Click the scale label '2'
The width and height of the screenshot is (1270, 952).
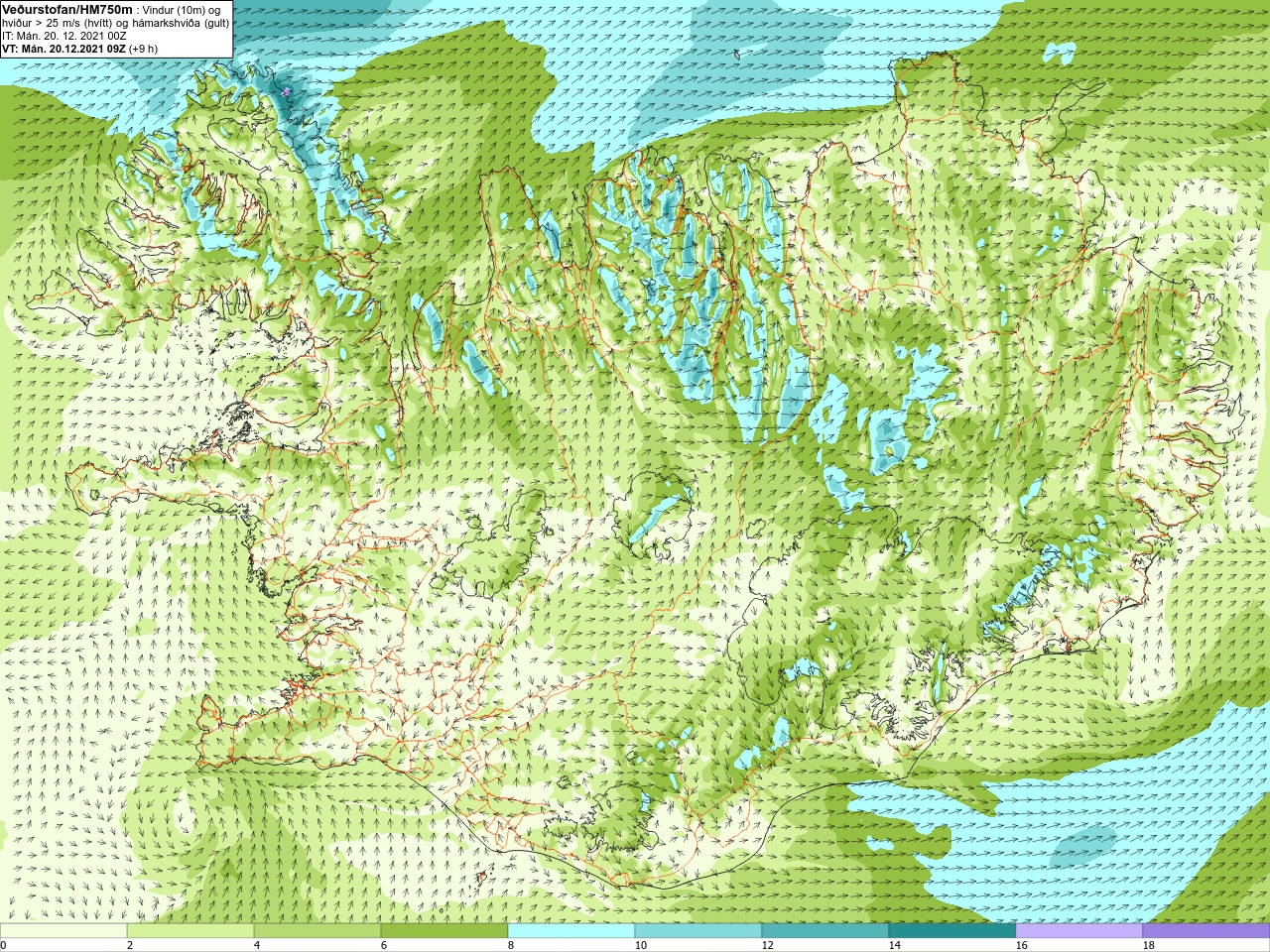coord(130,945)
